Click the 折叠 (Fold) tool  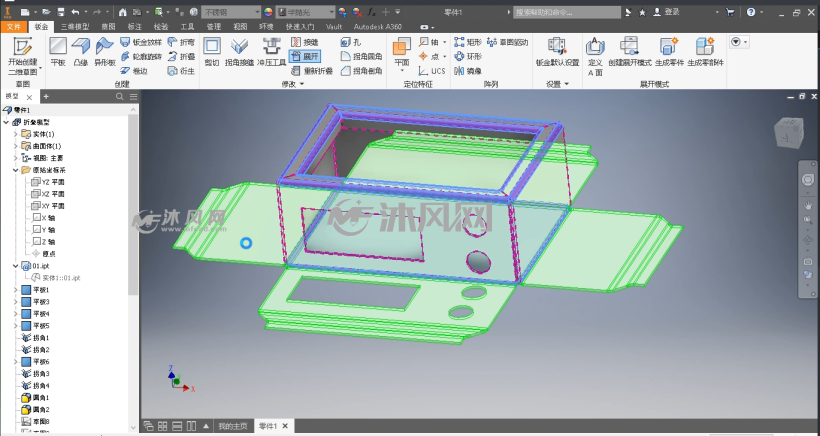(x=181, y=56)
